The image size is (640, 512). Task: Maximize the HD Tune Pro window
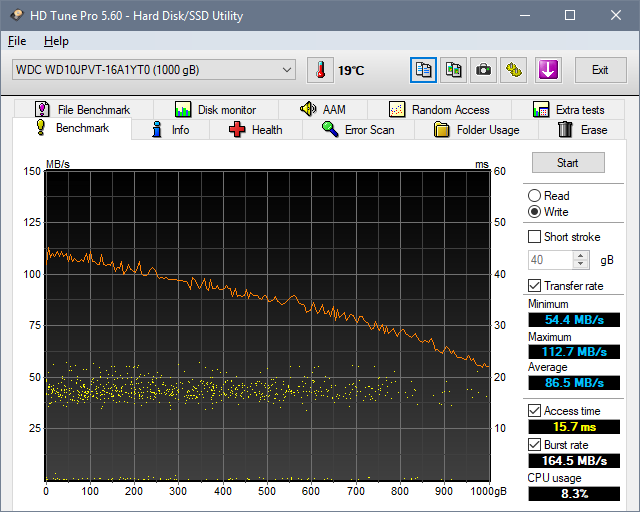(570, 16)
